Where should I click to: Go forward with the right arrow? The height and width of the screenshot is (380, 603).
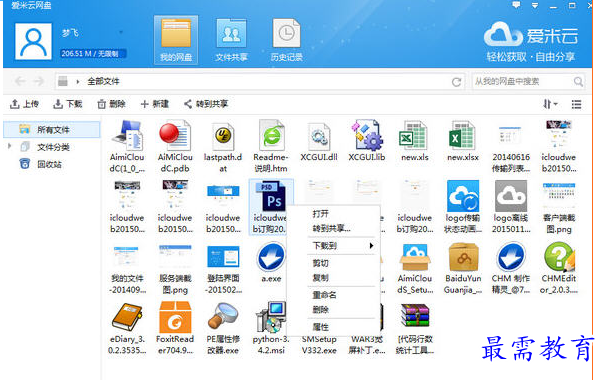(x=38, y=82)
